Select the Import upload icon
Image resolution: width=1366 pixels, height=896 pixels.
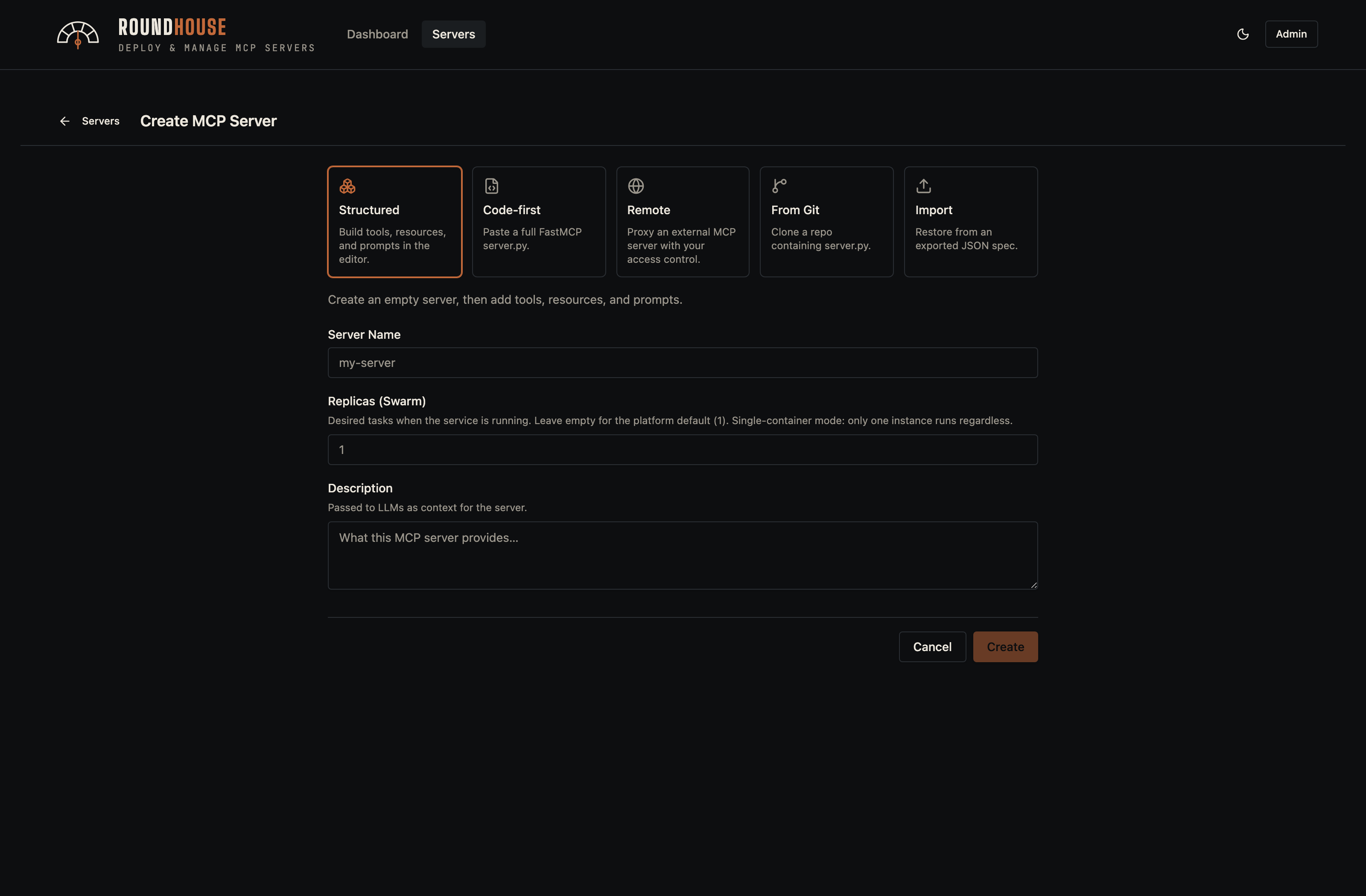tap(923, 186)
